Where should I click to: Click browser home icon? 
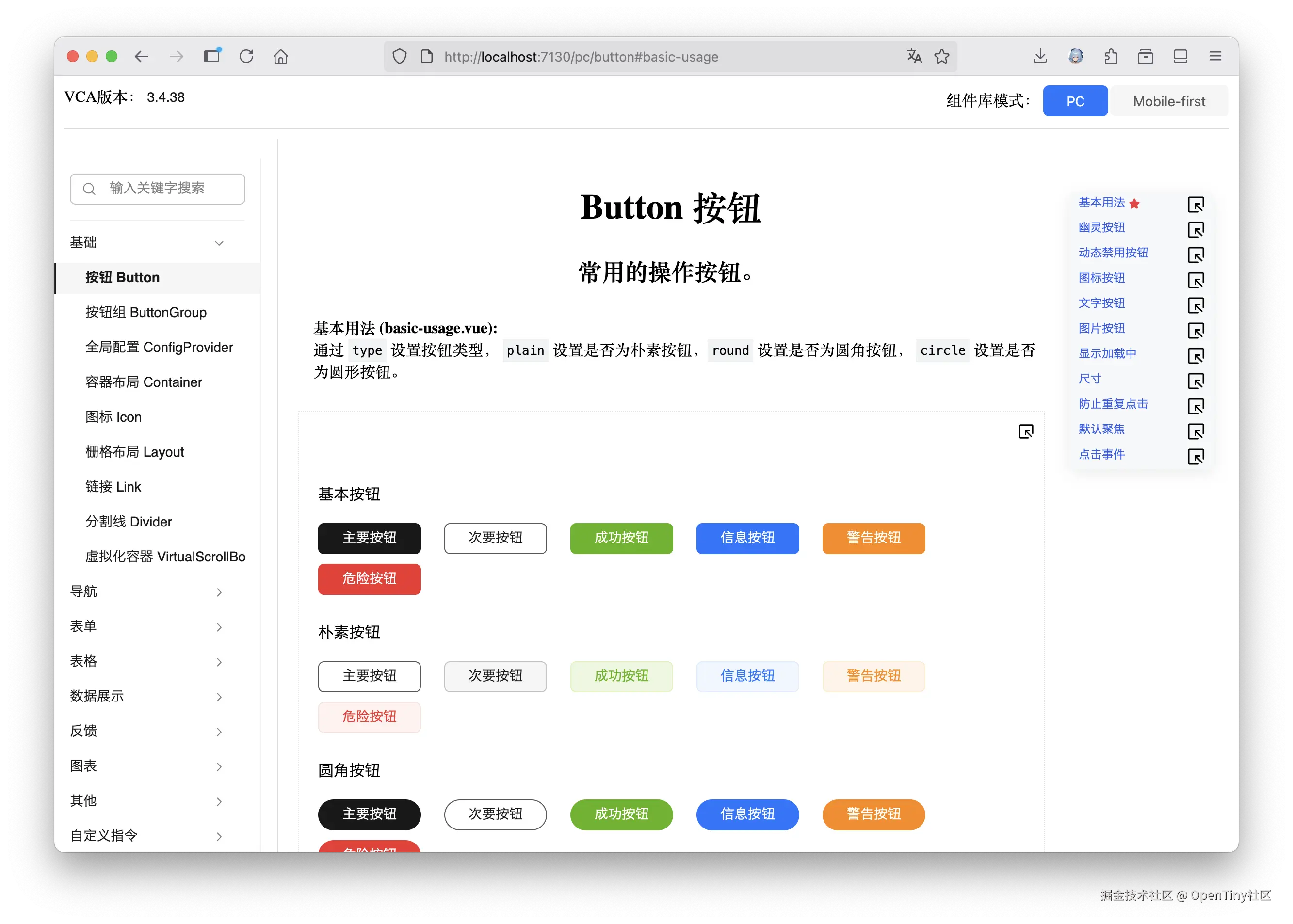coord(280,56)
